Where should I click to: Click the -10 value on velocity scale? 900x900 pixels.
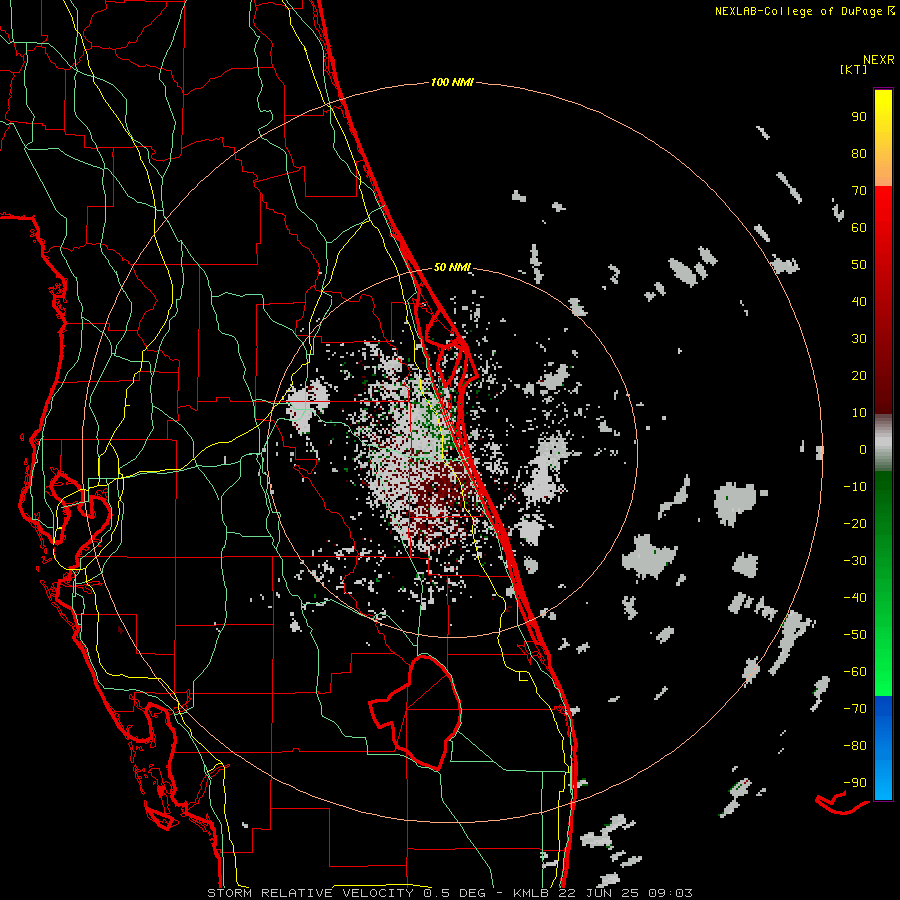click(855, 487)
